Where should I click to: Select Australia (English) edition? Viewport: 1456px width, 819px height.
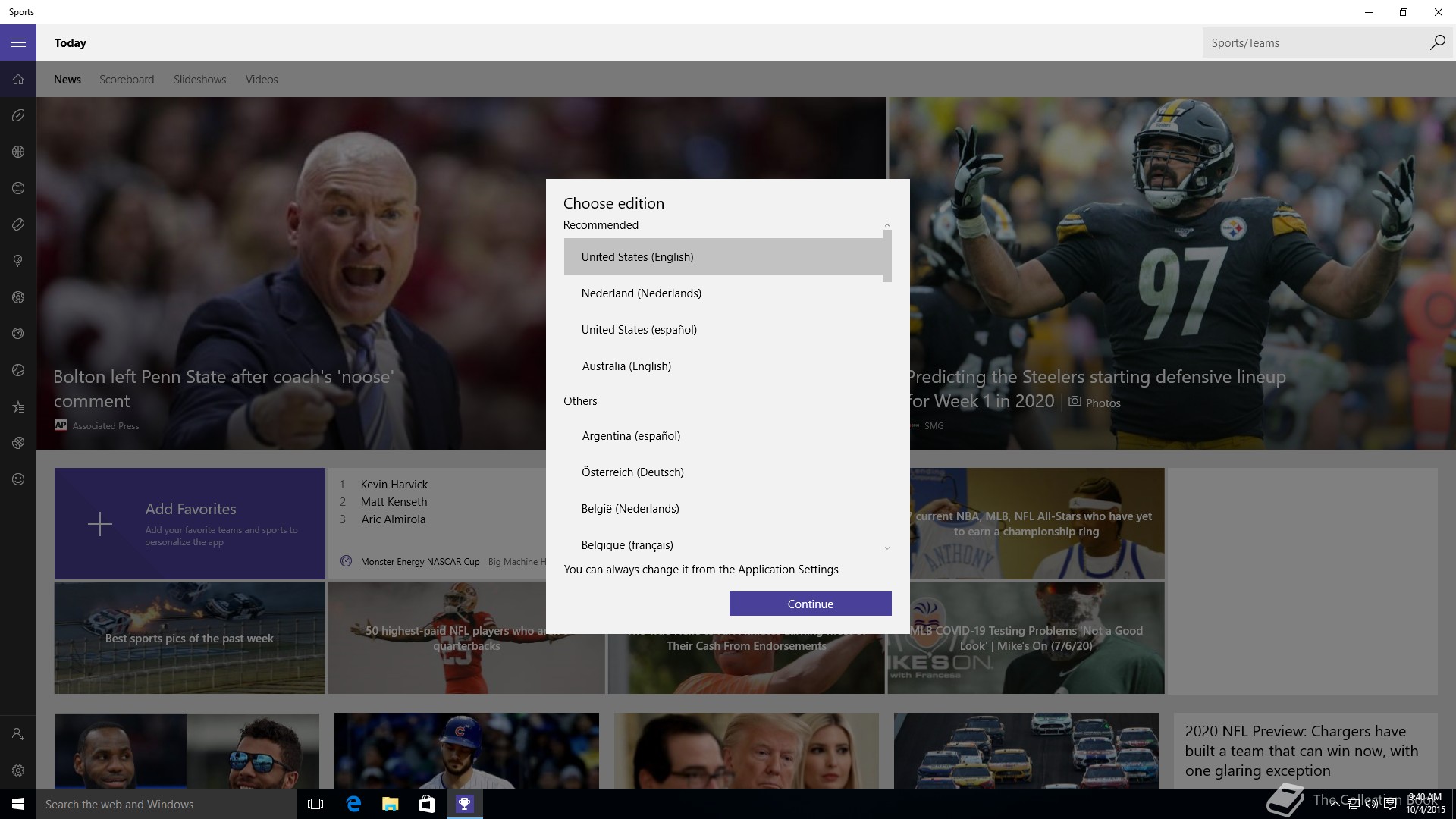[723, 366]
